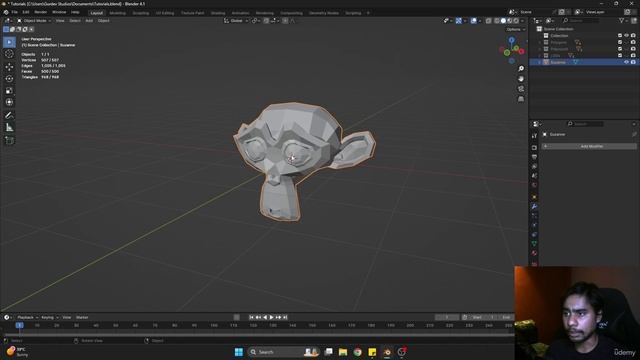Open Render properties tab icon
This screenshot has height=360, width=640.
click(534, 147)
